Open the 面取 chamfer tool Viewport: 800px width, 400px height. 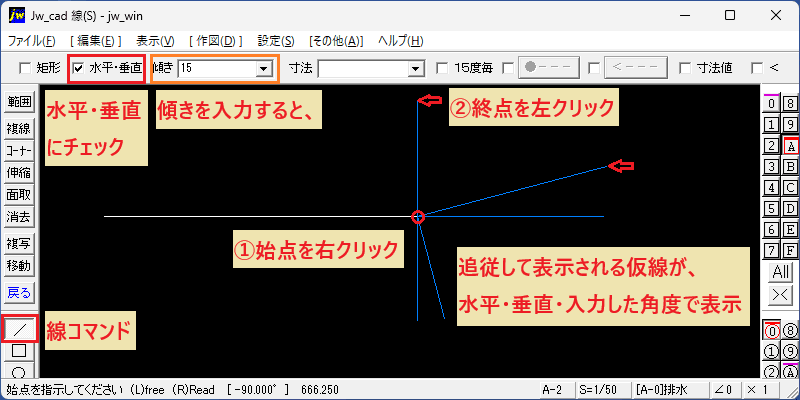coord(19,195)
